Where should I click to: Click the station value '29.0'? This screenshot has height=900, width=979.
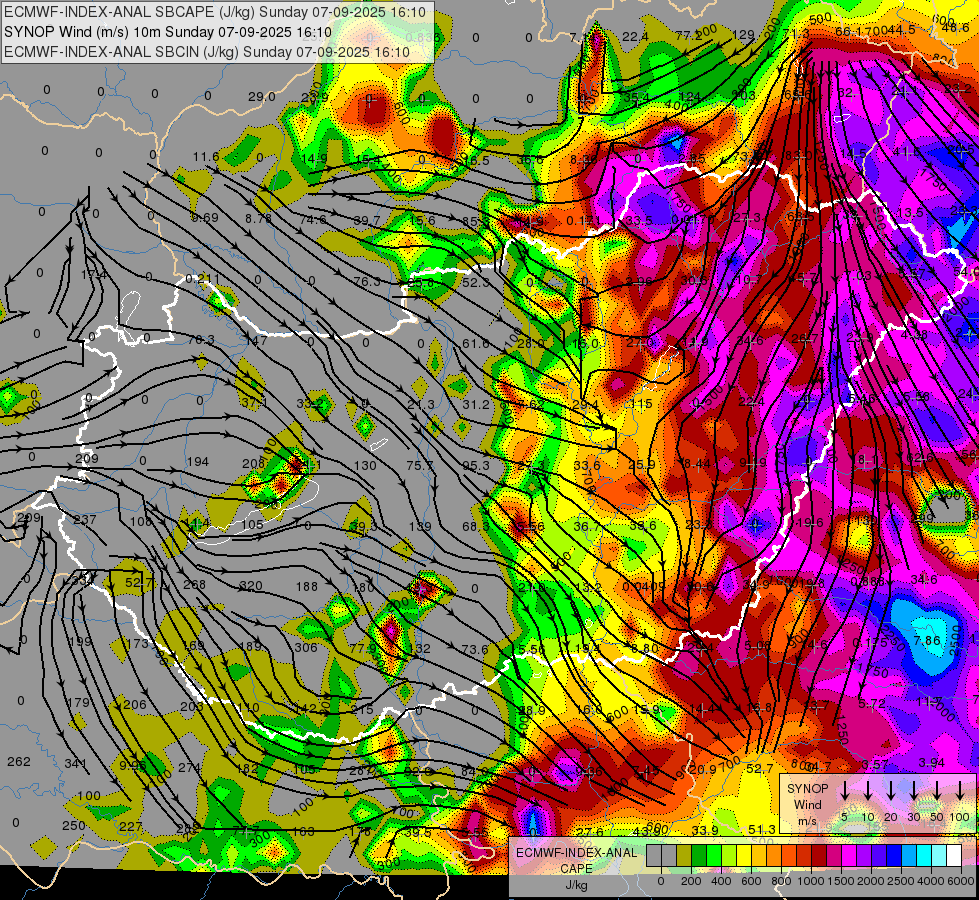(x=262, y=96)
